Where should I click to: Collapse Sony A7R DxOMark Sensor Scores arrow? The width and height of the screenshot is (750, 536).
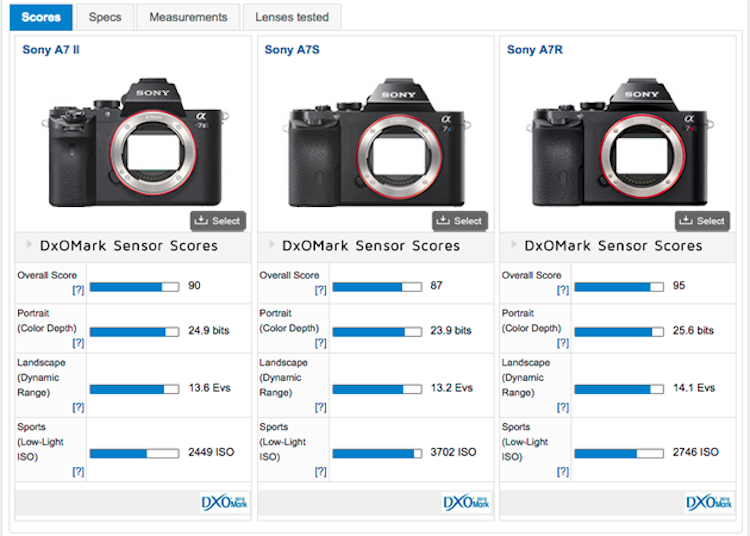point(512,246)
